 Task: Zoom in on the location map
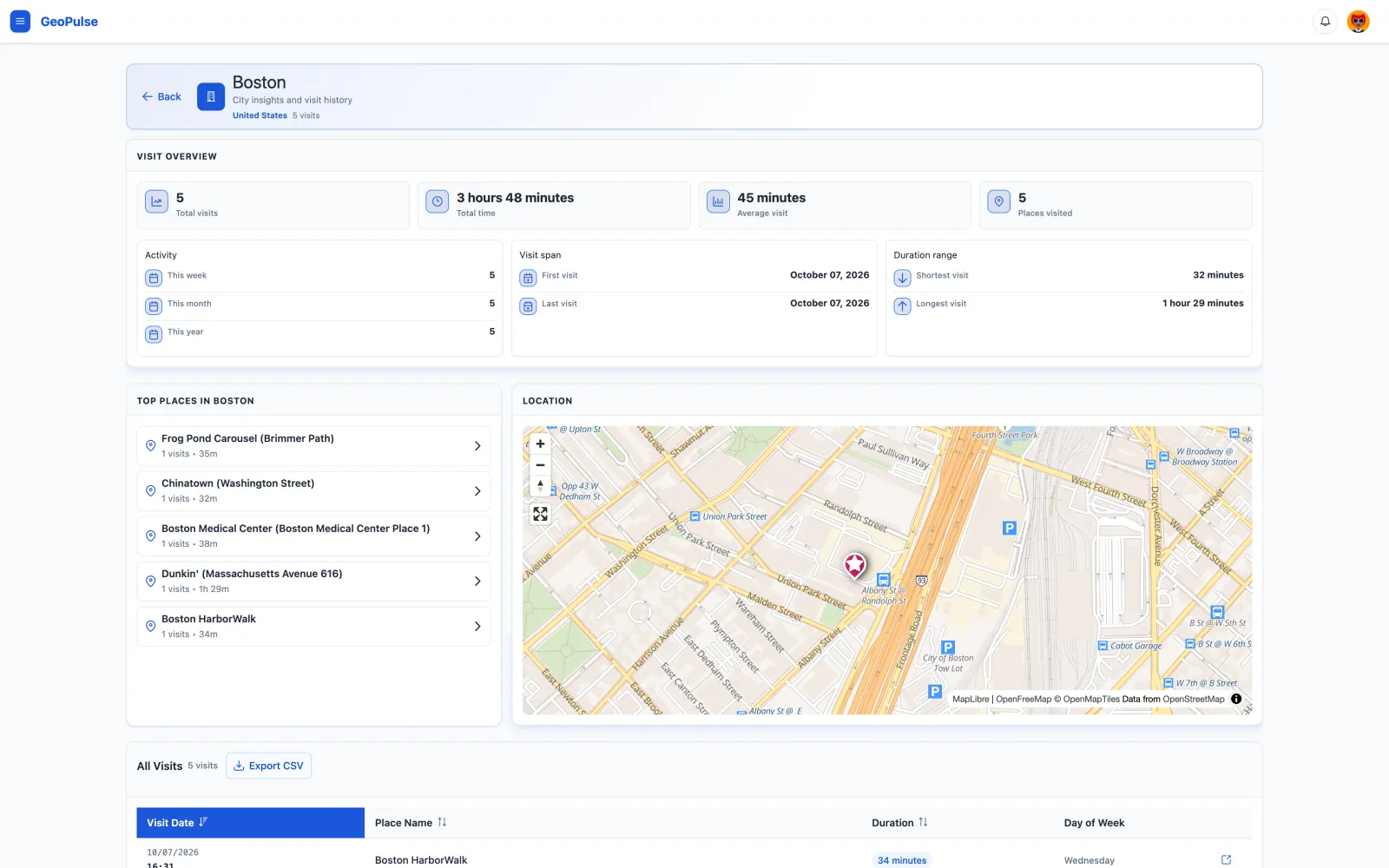pos(540,444)
